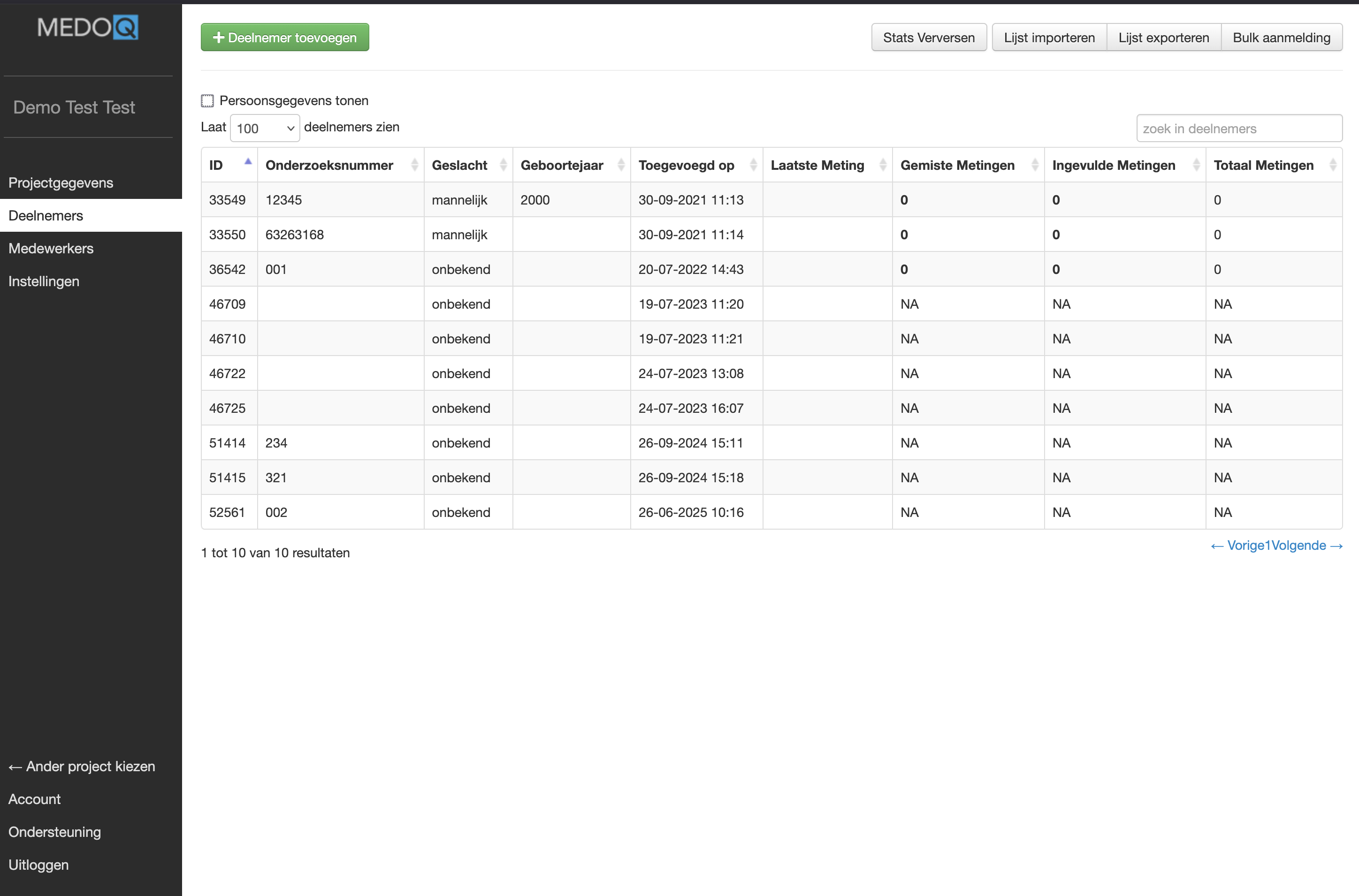Click the Ingevulde Metingen sort icon
This screenshot has height=896, width=1359.
(x=1196, y=165)
